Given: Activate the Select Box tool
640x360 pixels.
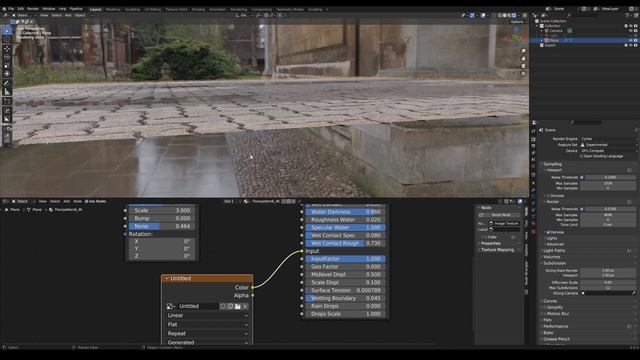Looking at the screenshot, I should click(7, 31).
